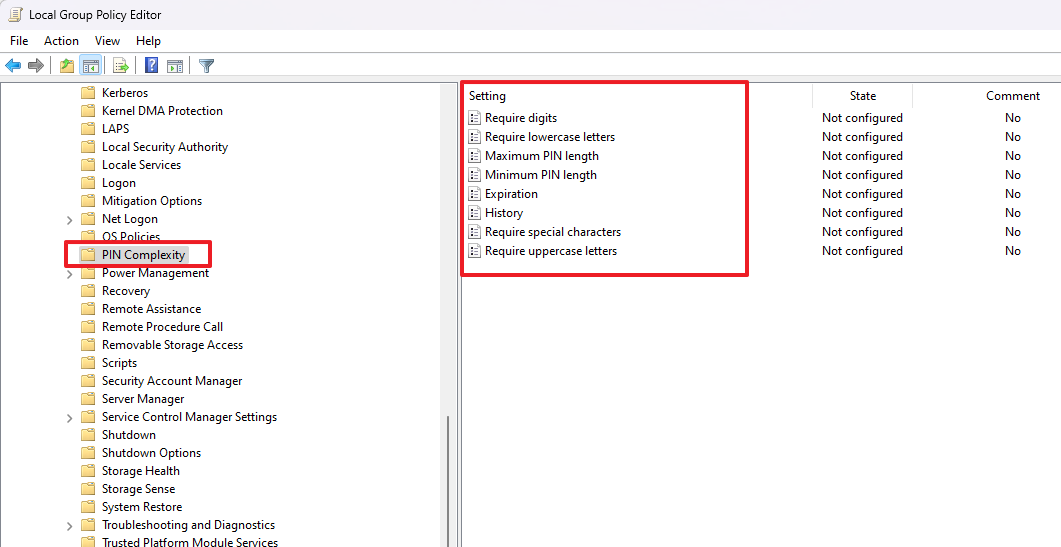Click the Require lowercase letters policy icon
This screenshot has width=1061, height=547.
475,137
